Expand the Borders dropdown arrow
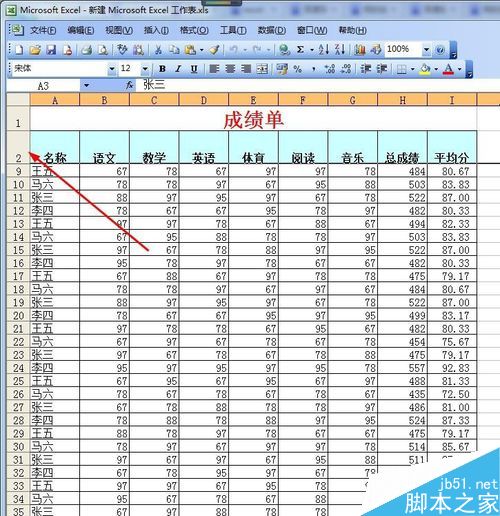 [x=413, y=69]
